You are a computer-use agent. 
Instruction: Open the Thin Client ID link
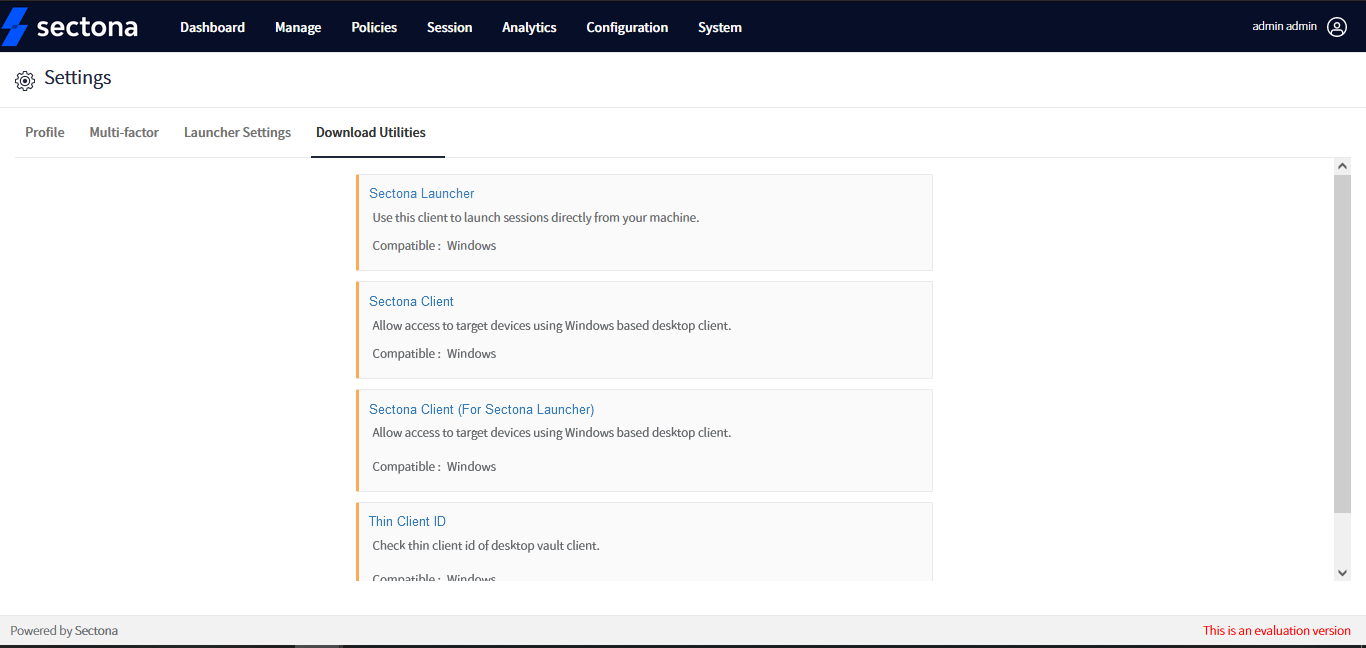tap(407, 521)
